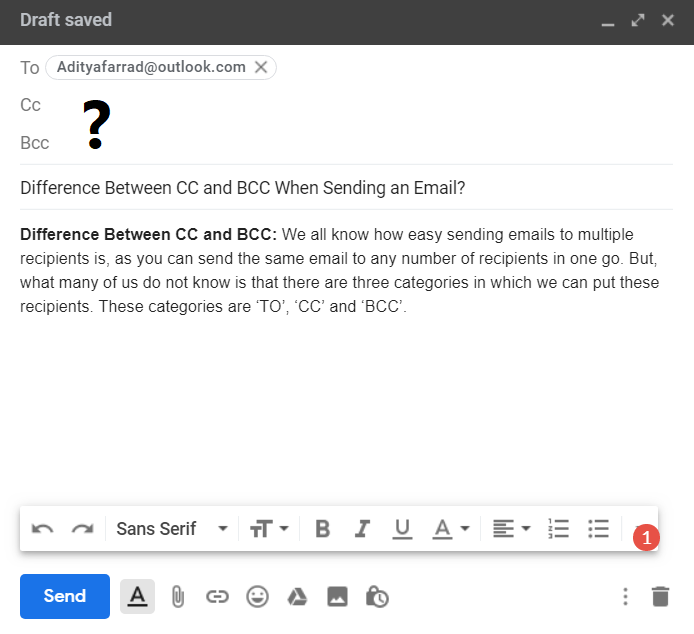The width and height of the screenshot is (694, 634).
Task: Toggle bold formatting
Action: pos(323,528)
